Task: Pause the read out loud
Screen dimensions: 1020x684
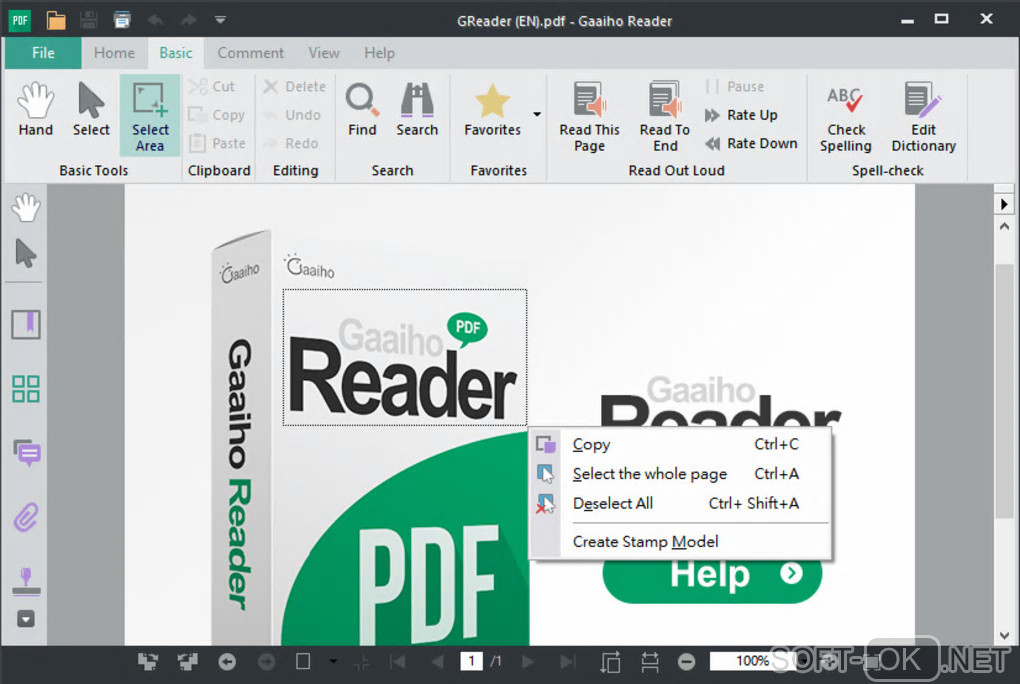Action: pyautogui.click(x=735, y=87)
